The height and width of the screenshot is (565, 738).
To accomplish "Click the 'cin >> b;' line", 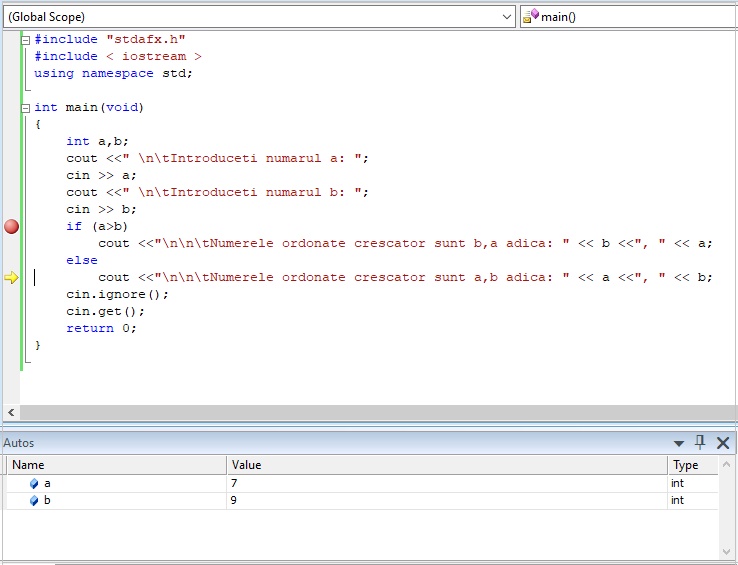I will point(101,209).
